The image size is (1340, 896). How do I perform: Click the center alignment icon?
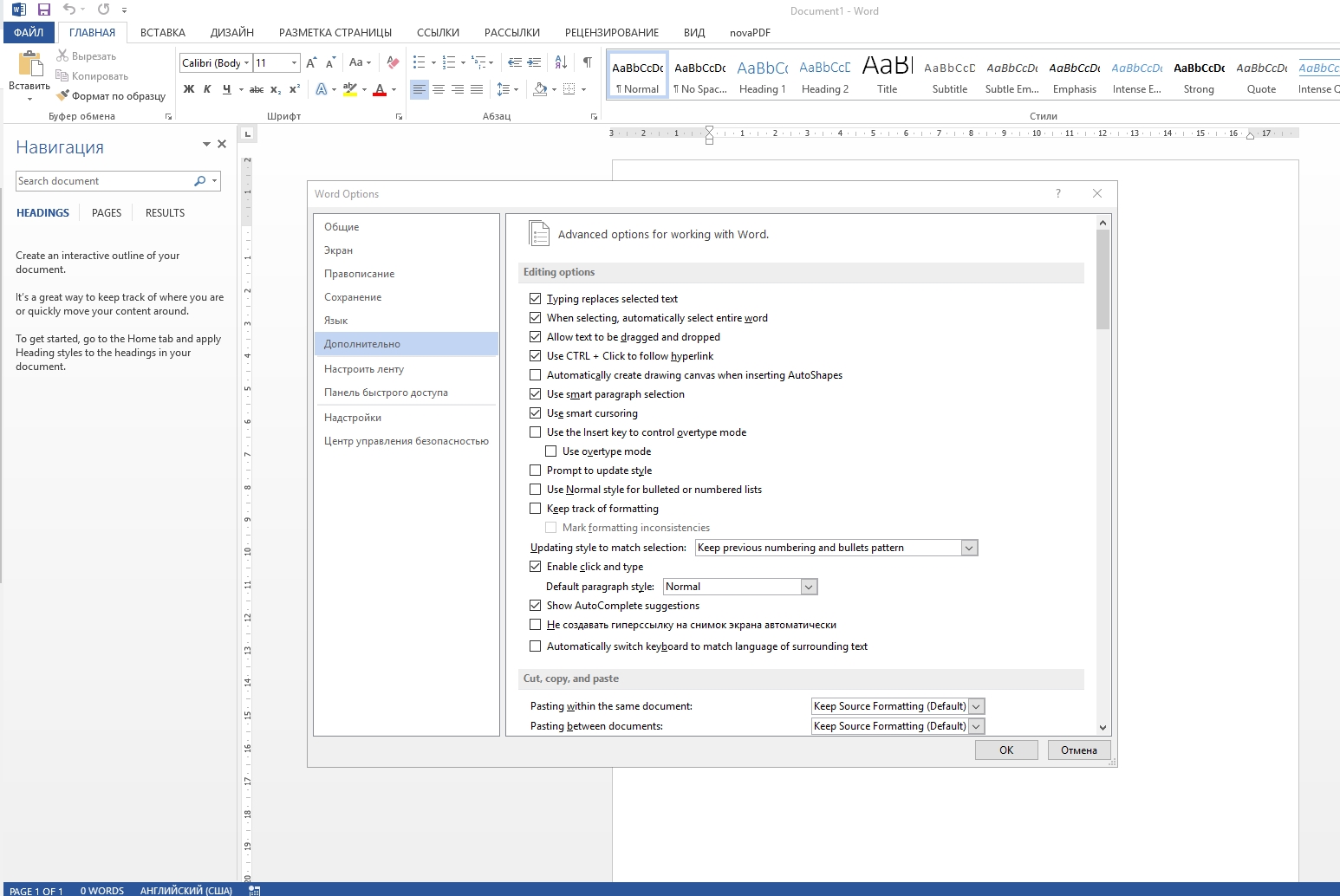tap(439, 89)
